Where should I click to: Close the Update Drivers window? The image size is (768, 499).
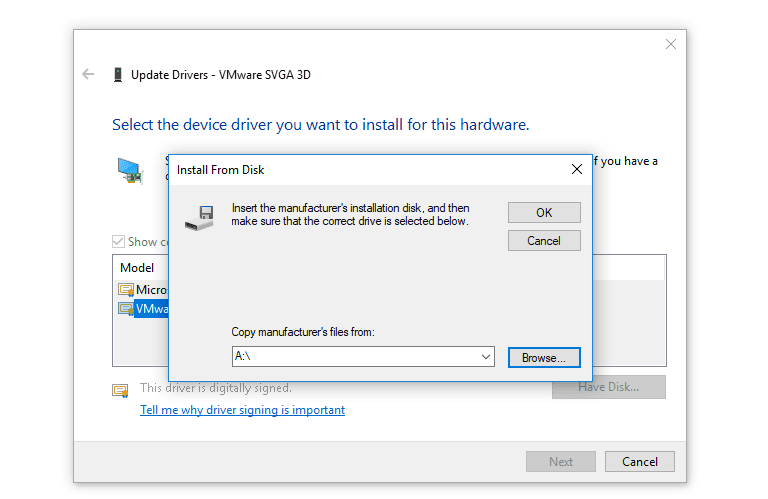pos(671,44)
